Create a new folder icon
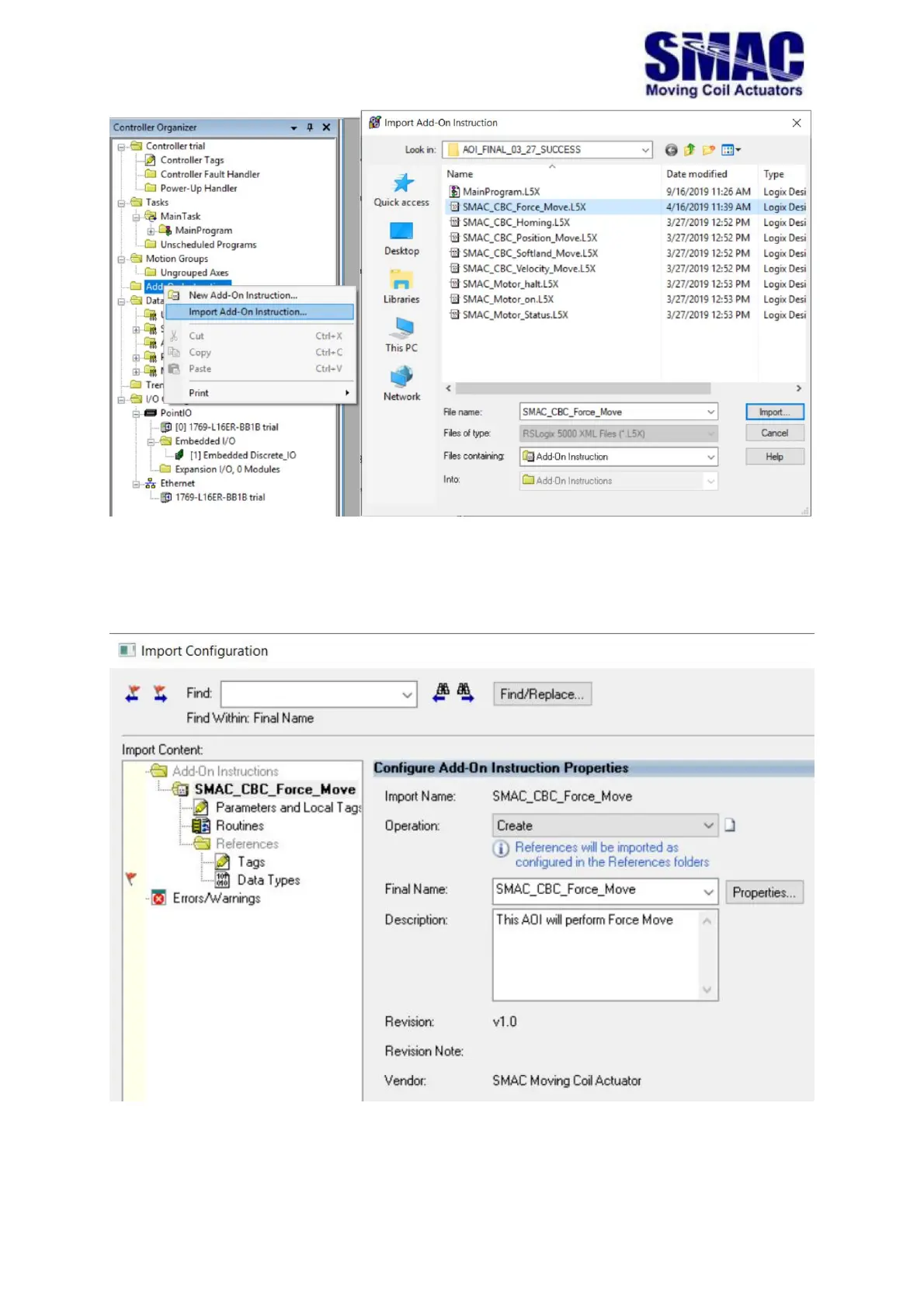Image resolution: width=924 pixels, height=1308 pixels. (708, 150)
